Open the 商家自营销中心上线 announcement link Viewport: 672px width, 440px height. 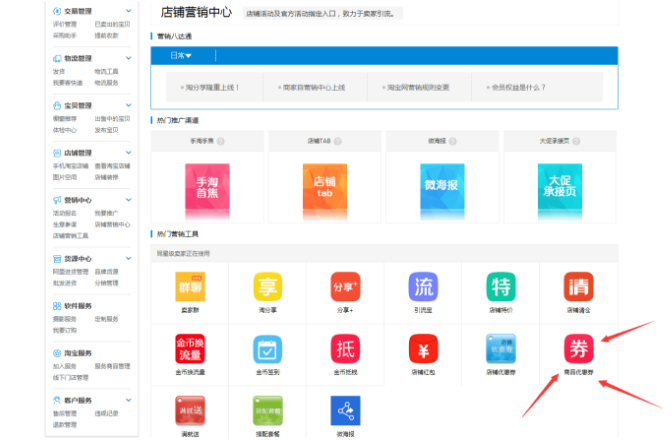coord(312,87)
